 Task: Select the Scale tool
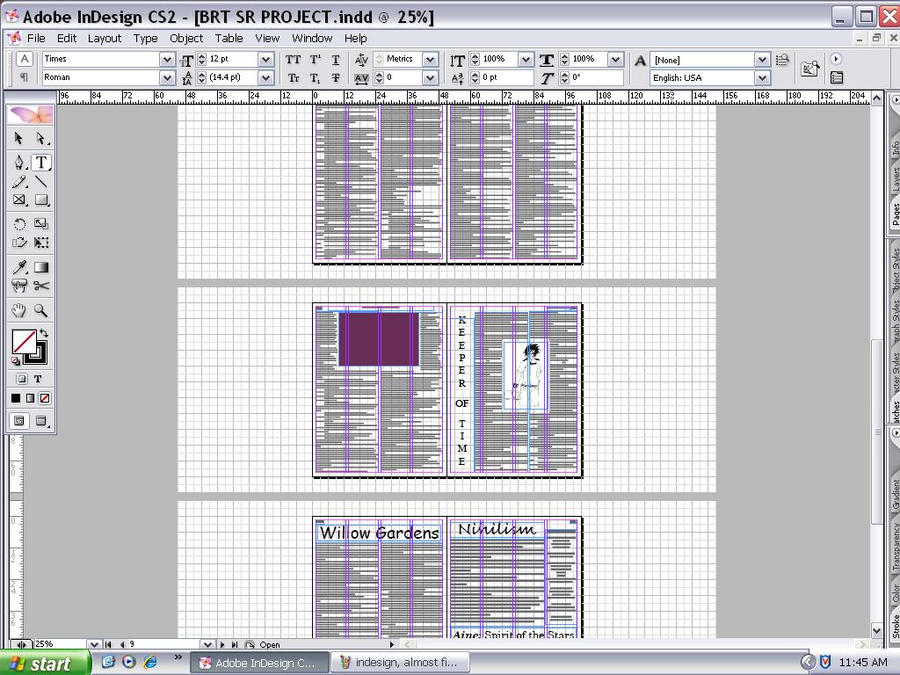41,224
